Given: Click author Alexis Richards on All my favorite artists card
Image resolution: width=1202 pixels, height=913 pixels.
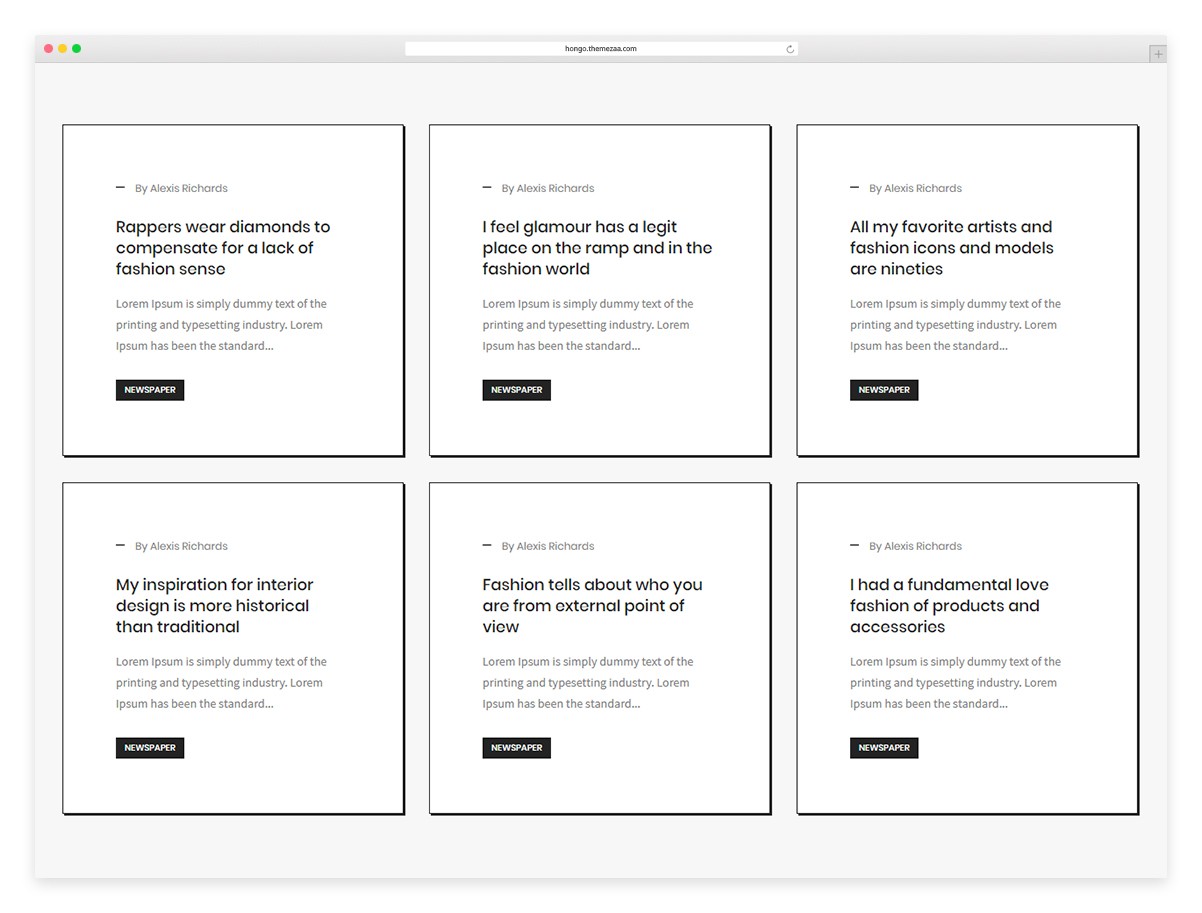Looking at the screenshot, I should 923,188.
